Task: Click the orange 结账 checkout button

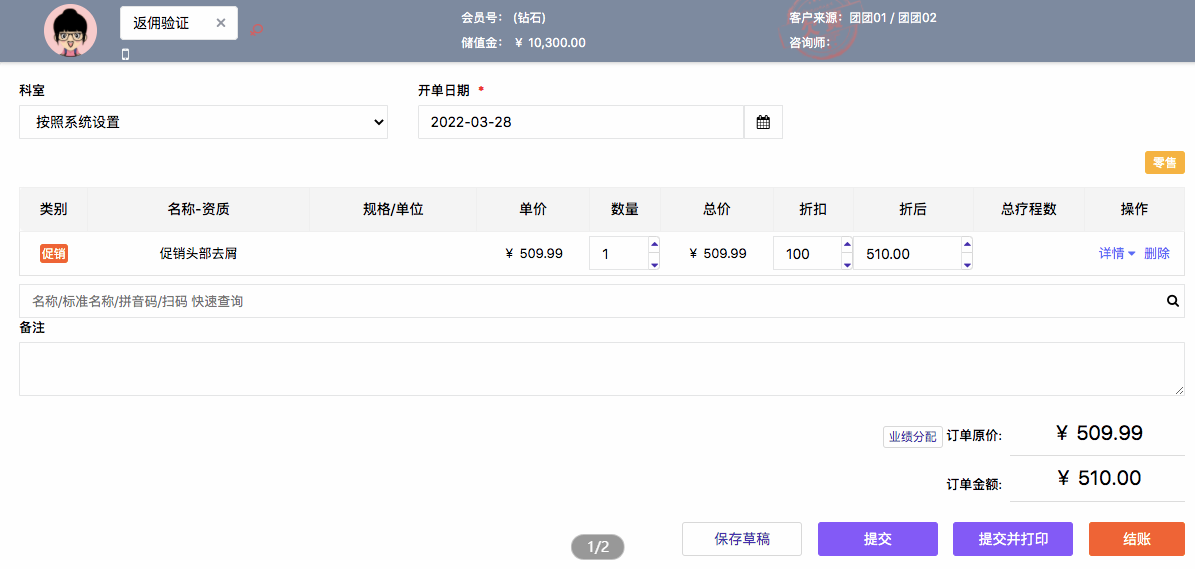Action: point(1137,539)
